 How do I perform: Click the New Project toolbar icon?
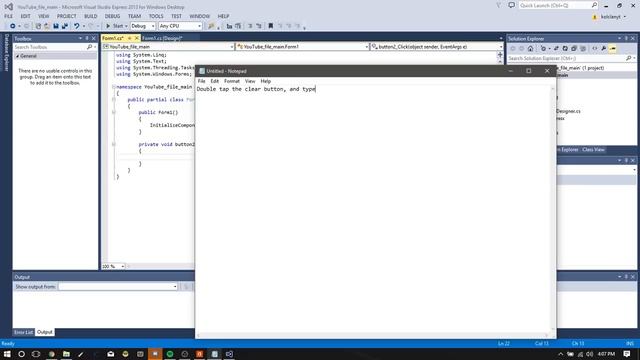point(38,26)
